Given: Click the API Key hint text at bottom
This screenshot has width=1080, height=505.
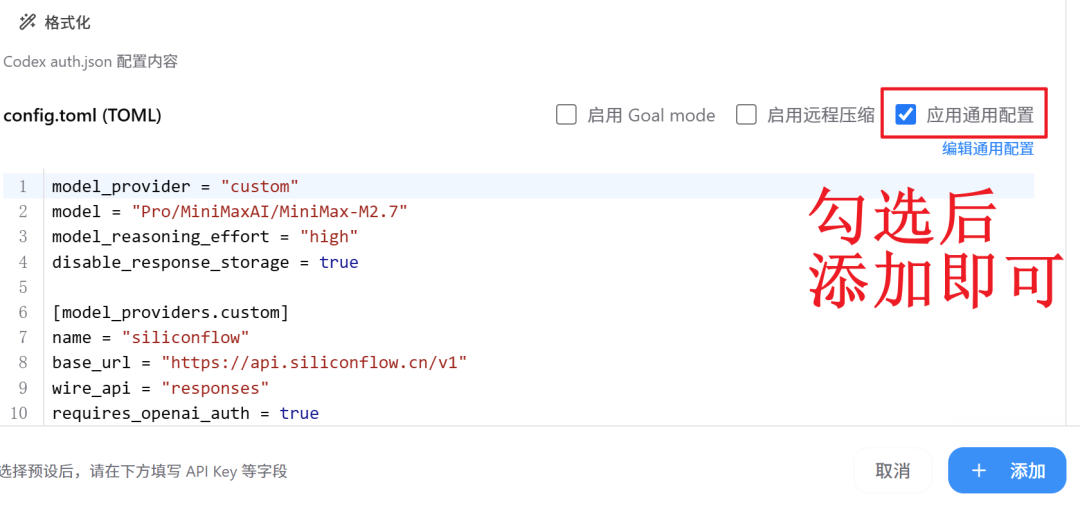Looking at the screenshot, I should pos(143,472).
